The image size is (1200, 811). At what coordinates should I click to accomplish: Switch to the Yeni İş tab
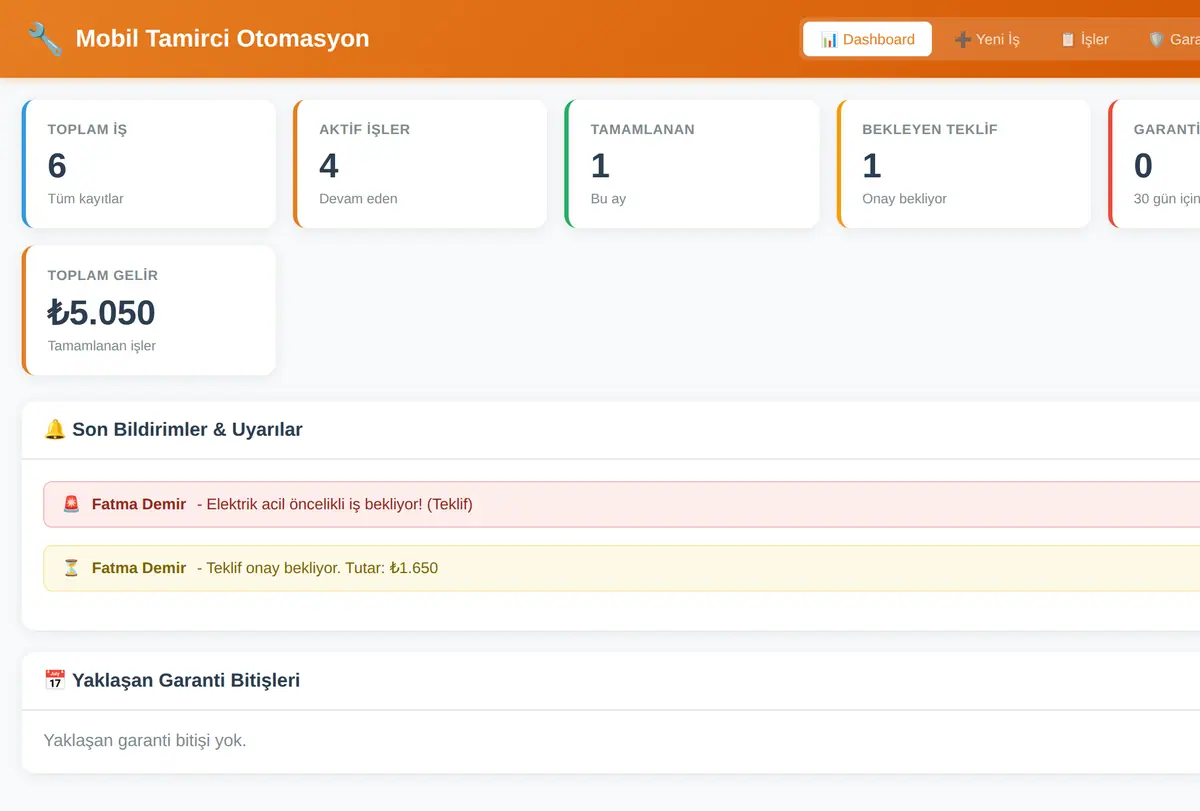987,39
